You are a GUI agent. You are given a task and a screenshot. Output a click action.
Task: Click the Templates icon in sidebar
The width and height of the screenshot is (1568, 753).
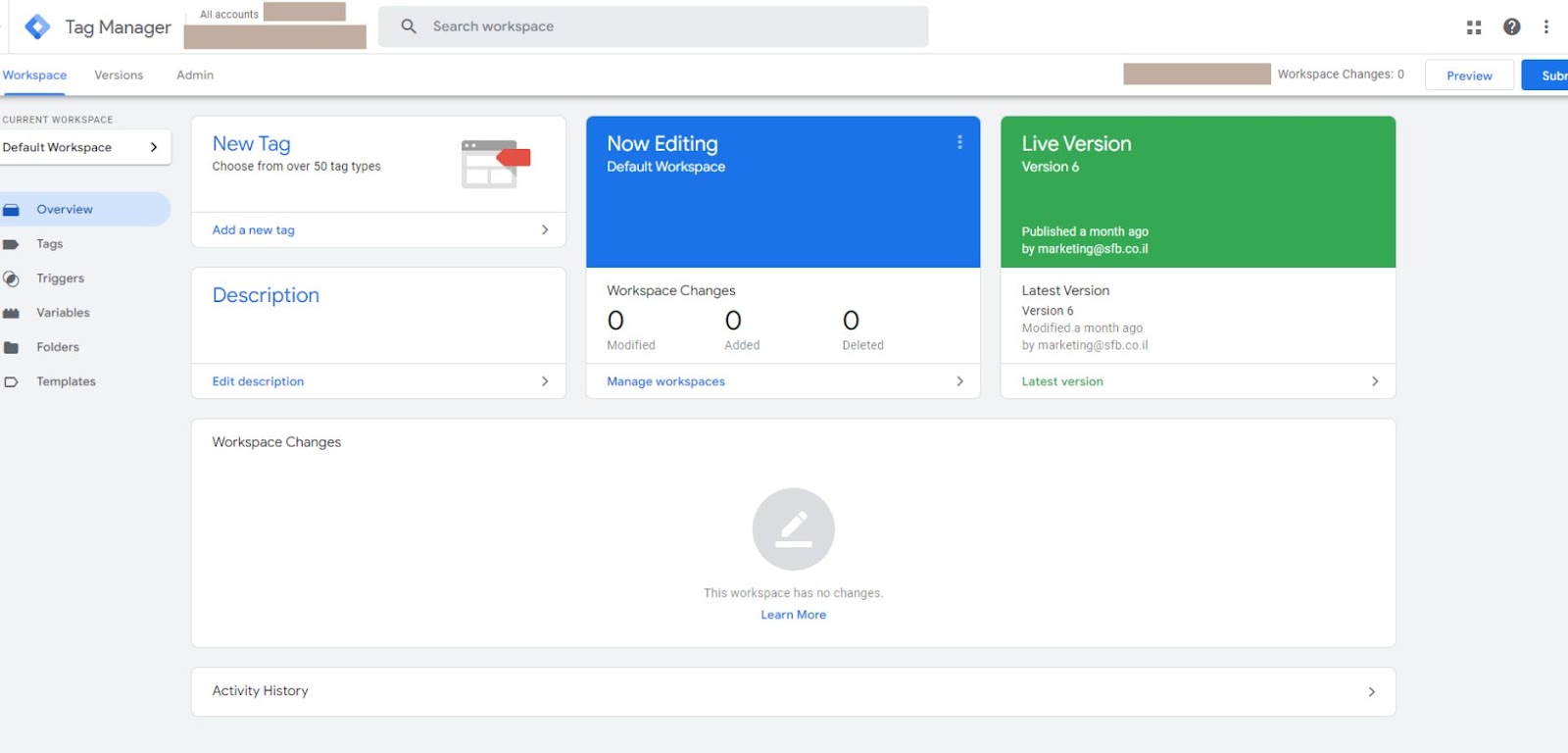[x=11, y=381]
